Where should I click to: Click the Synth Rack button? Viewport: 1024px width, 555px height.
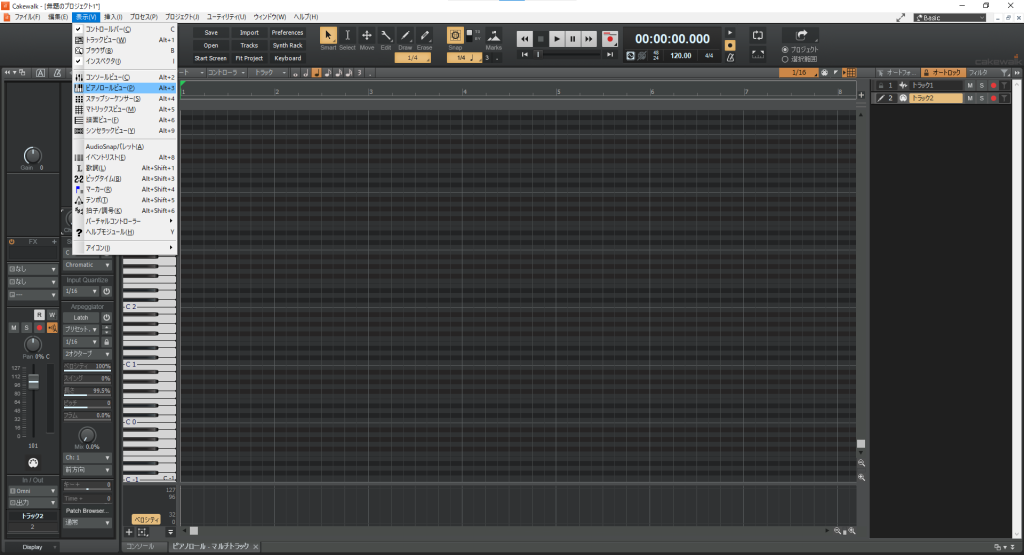pos(287,46)
